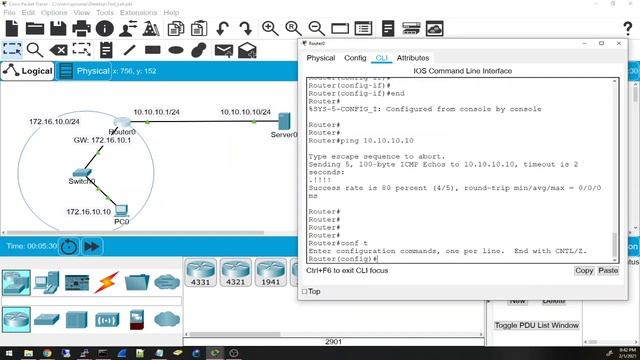Open the Custom Devices dialog icon
This screenshot has height=360, width=640.
point(363,29)
